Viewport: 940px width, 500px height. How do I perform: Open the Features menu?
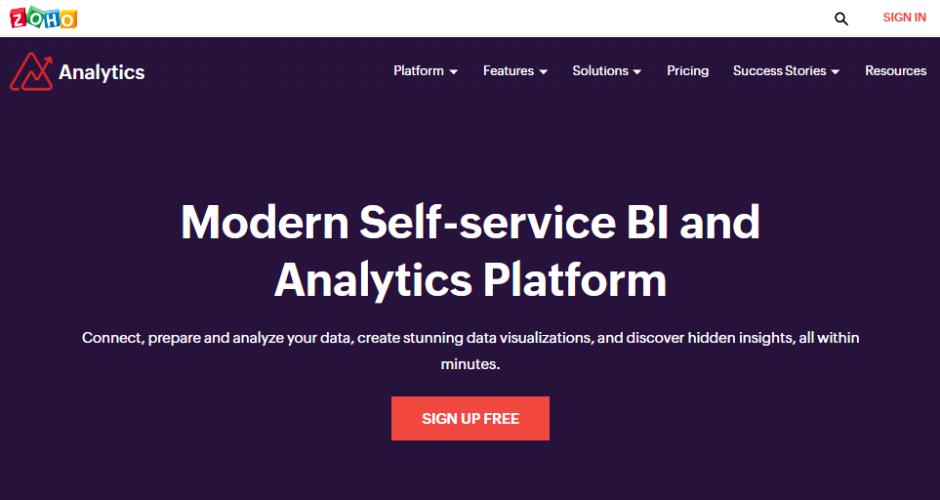508,71
